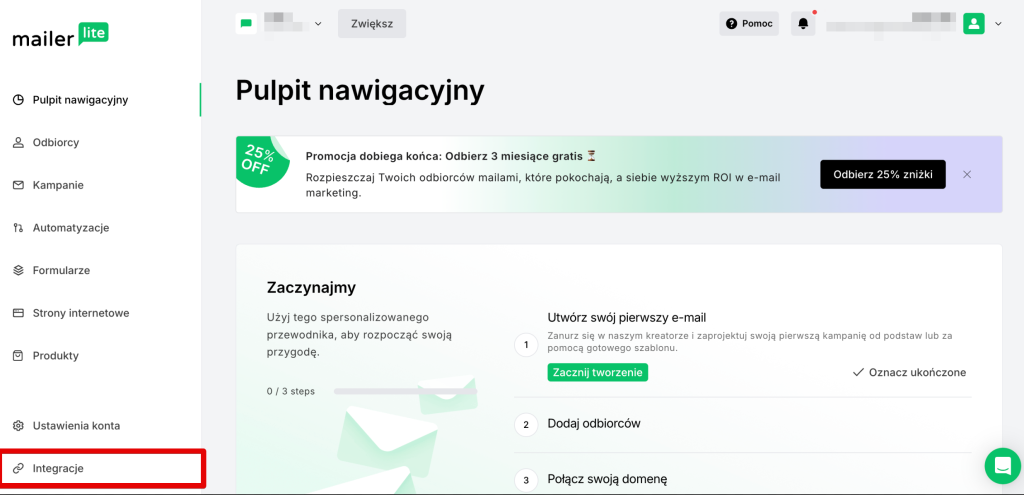
Task: Open the green chat support bubble
Action: [1001, 465]
